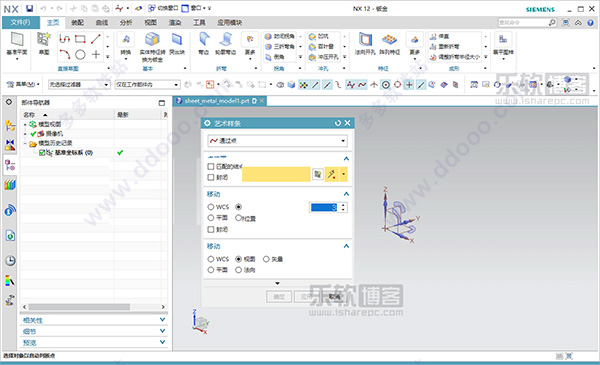Enable the 匹配的结点 checkbox

(x=210, y=166)
